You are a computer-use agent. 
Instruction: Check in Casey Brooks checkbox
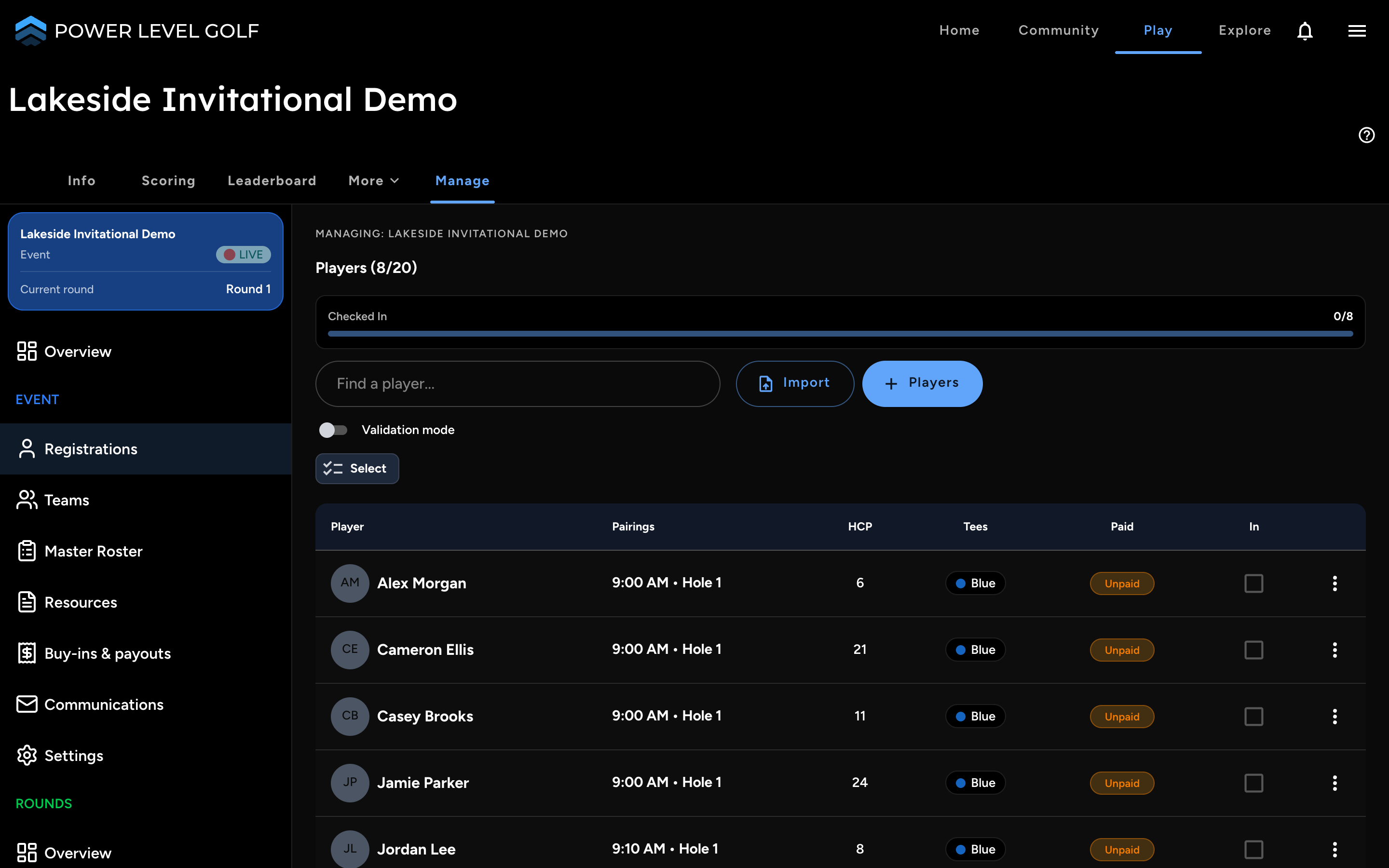coord(1253,717)
